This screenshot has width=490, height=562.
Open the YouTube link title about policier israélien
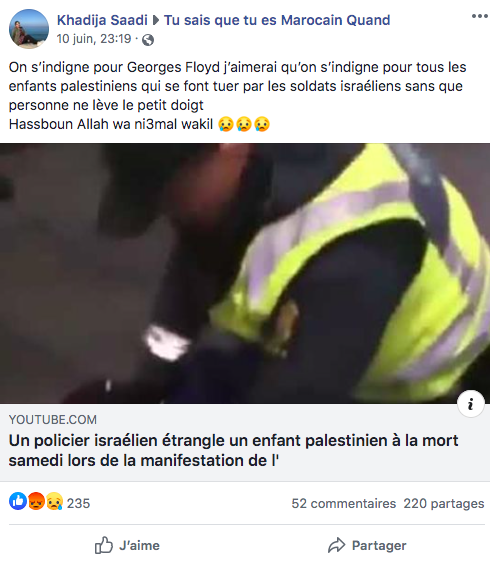point(233,451)
